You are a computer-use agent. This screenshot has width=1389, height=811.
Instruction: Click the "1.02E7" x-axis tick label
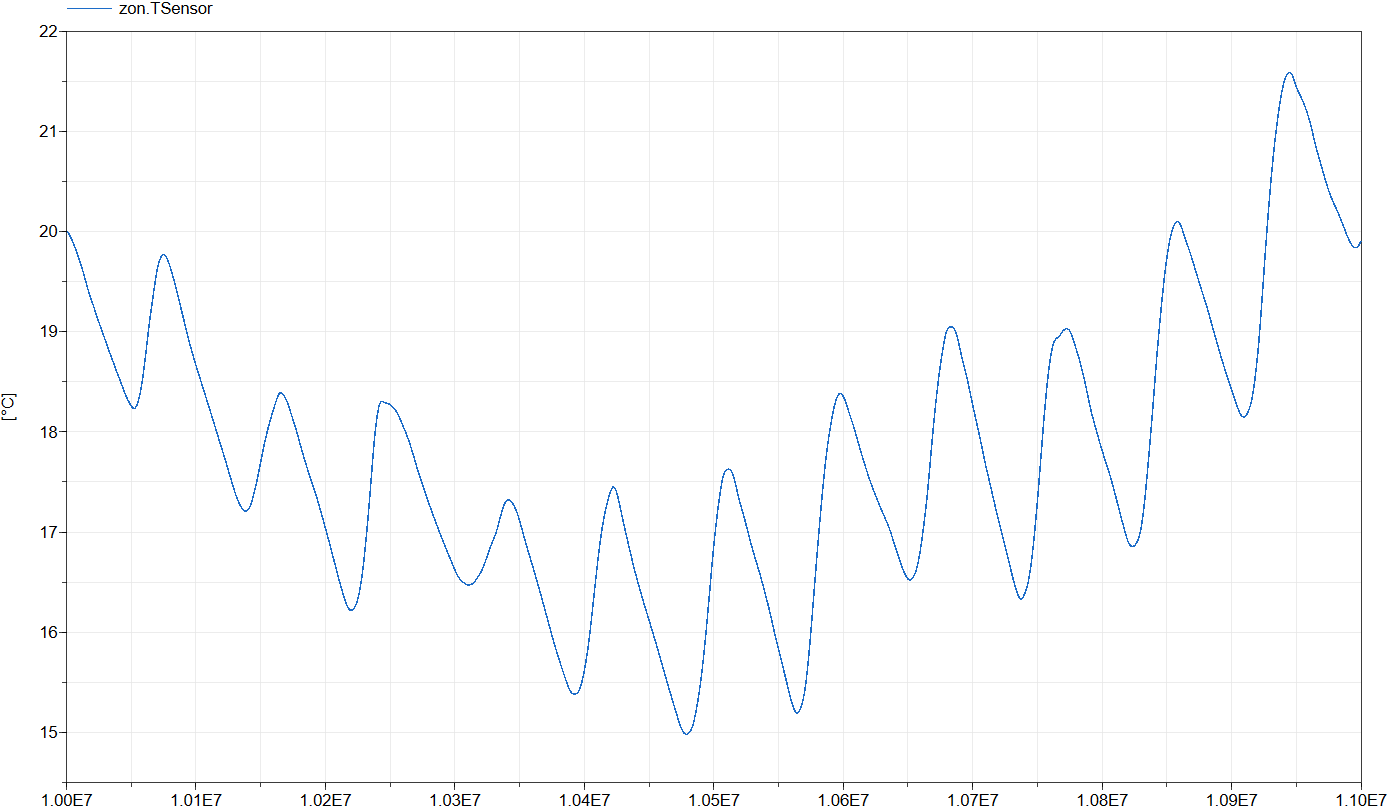click(325, 800)
